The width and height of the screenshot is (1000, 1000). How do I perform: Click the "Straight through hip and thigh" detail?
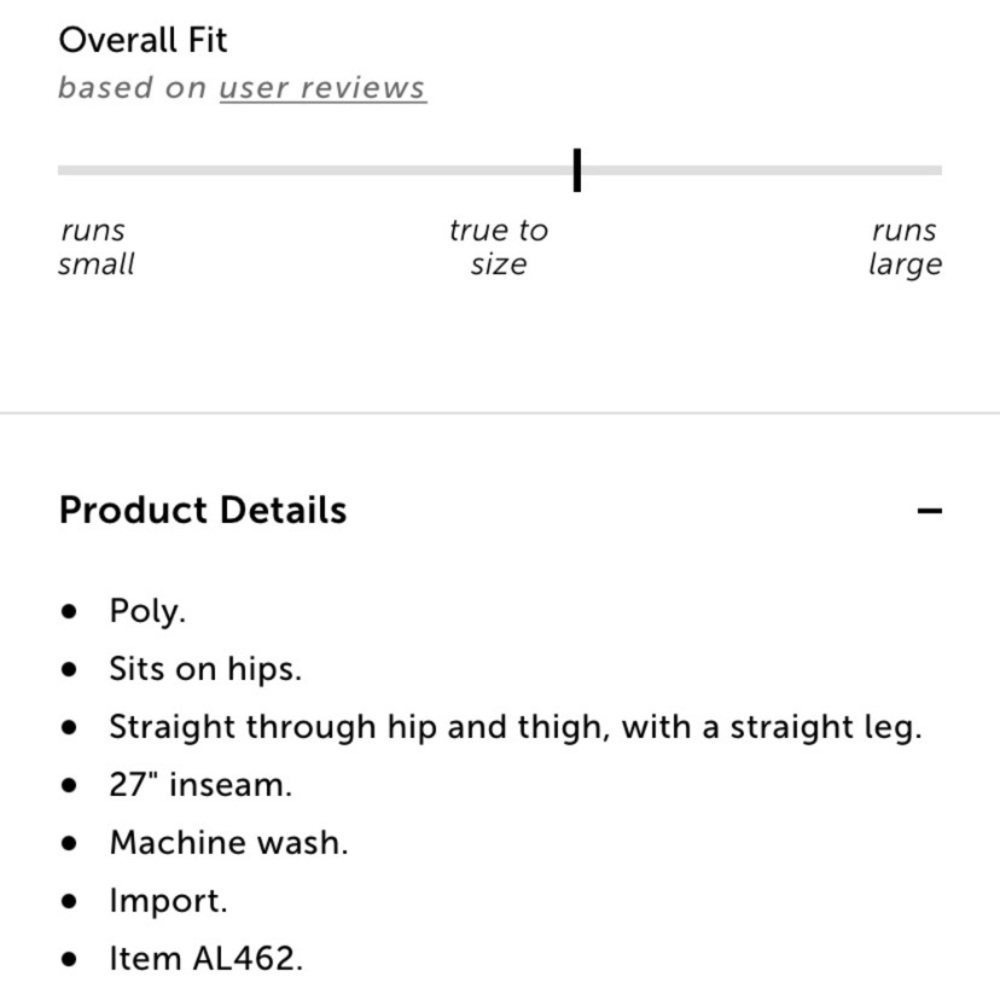coord(515,727)
